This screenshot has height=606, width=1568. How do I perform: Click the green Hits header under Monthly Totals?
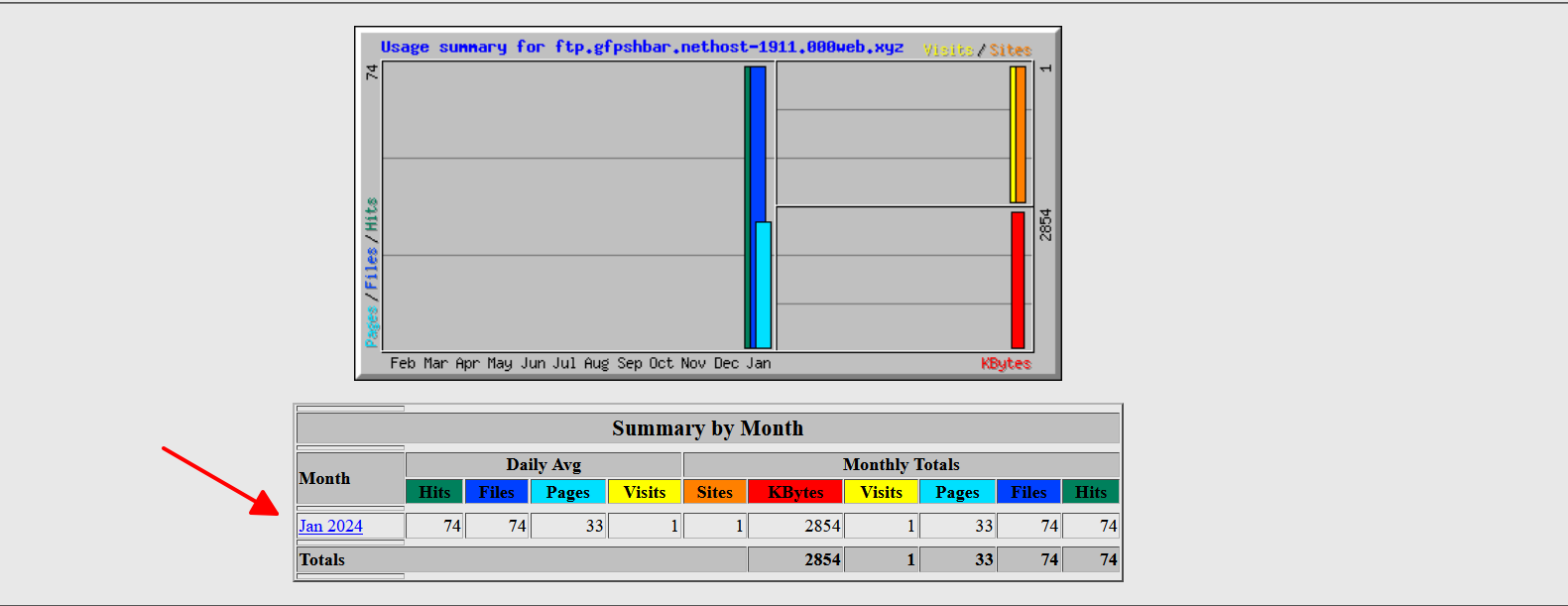[x=1091, y=492]
